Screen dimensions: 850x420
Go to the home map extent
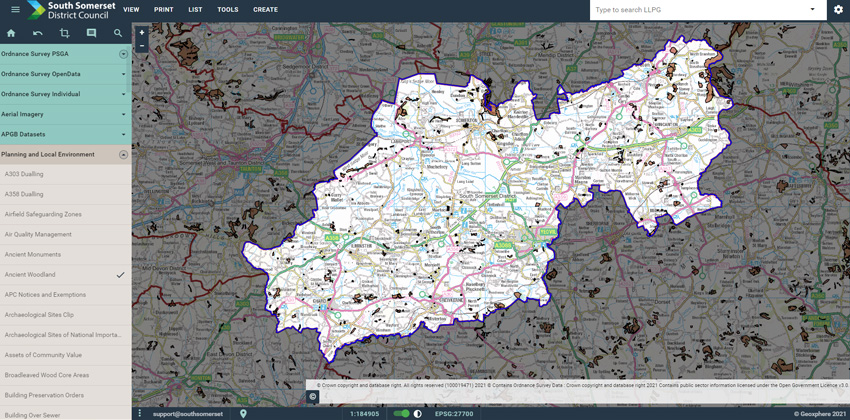[x=11, y=33]
